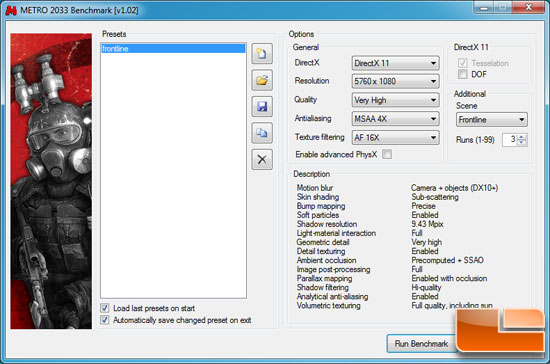Toggle Enable advanced PhysX checkbox
The height and width of the screenshot is (364, 550).
point(387,154)
